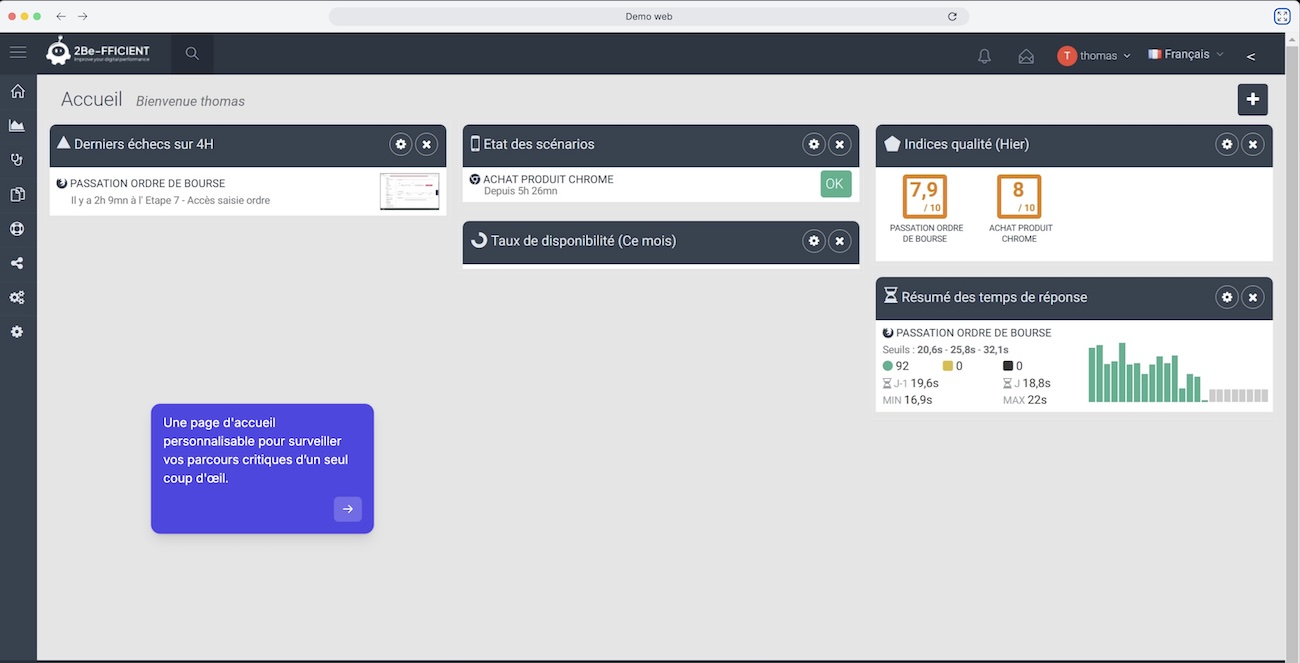The height and width of the screenshot is (663, 1300).
Task: Click the Home icon in left sidebar
Action: [x=17, y=92]
